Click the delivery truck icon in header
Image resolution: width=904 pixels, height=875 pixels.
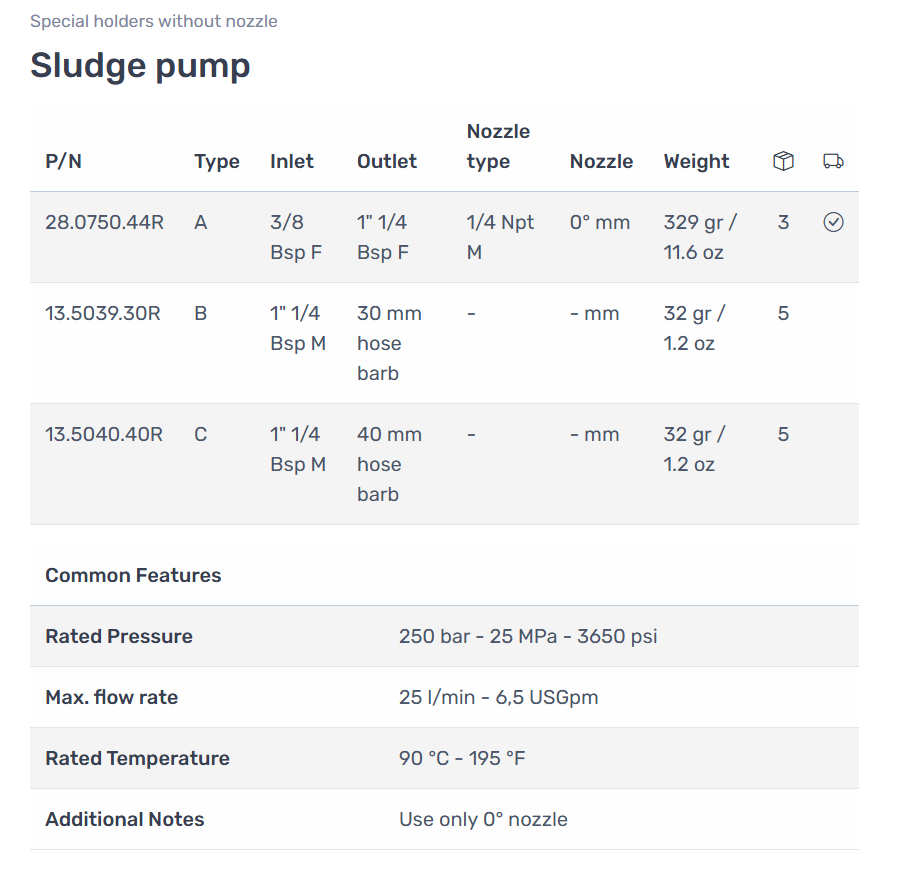(833, 161)
